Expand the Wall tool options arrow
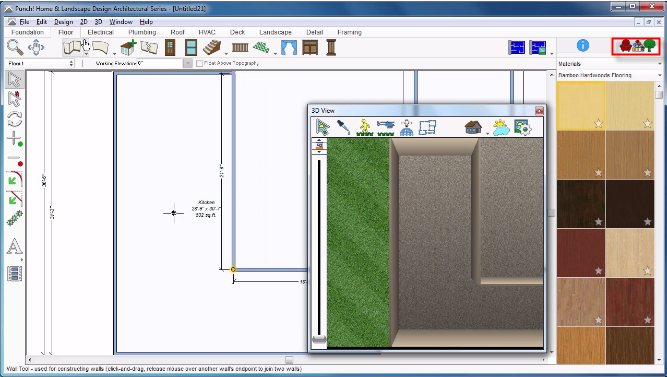The height and width of the screenshot is (377, 667). pyautogui.click(x=86, y=54)
